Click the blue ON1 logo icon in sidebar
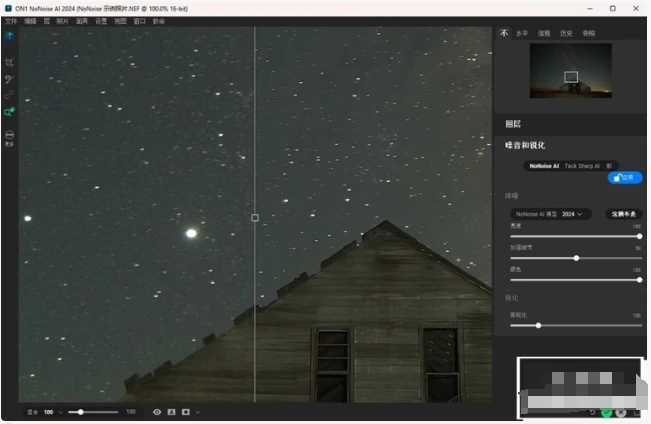651x424 pixels. point(9,36)
